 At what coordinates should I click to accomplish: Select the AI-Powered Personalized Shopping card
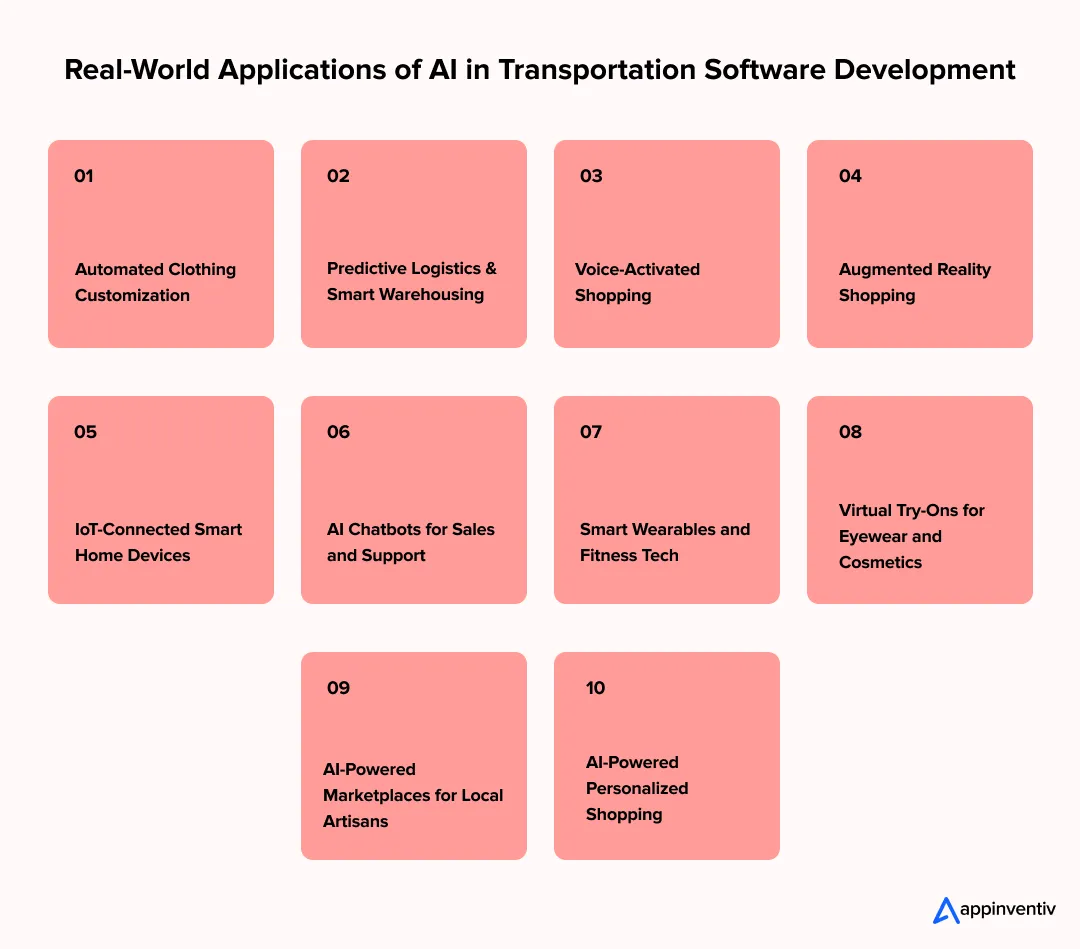667,756
